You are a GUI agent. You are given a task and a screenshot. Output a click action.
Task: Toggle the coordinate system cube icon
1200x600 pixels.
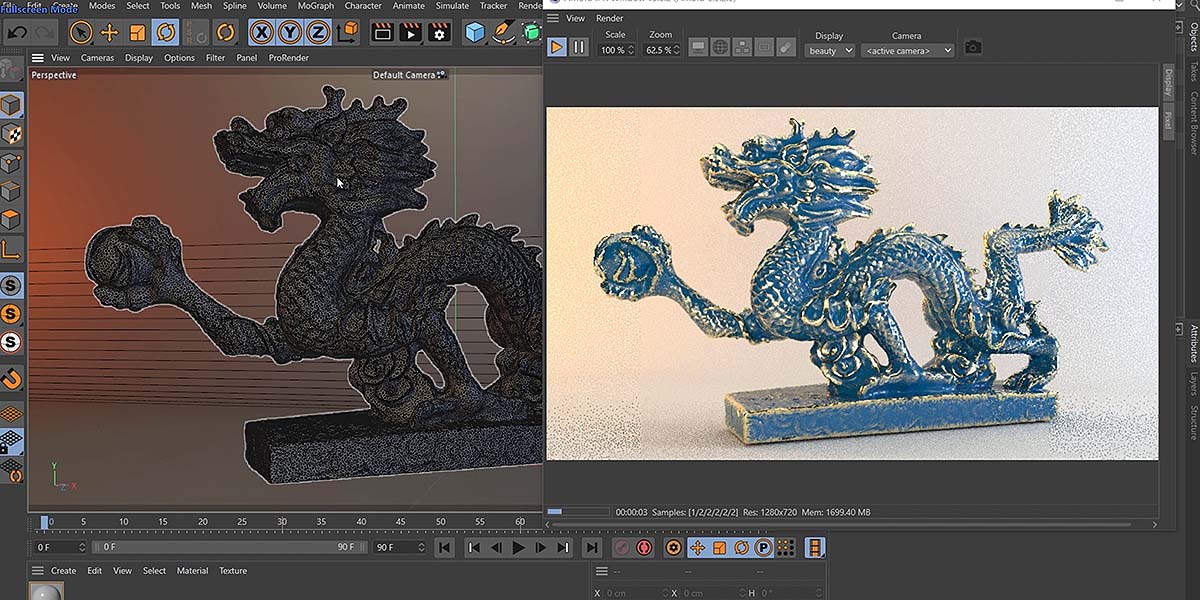point(347,32)
